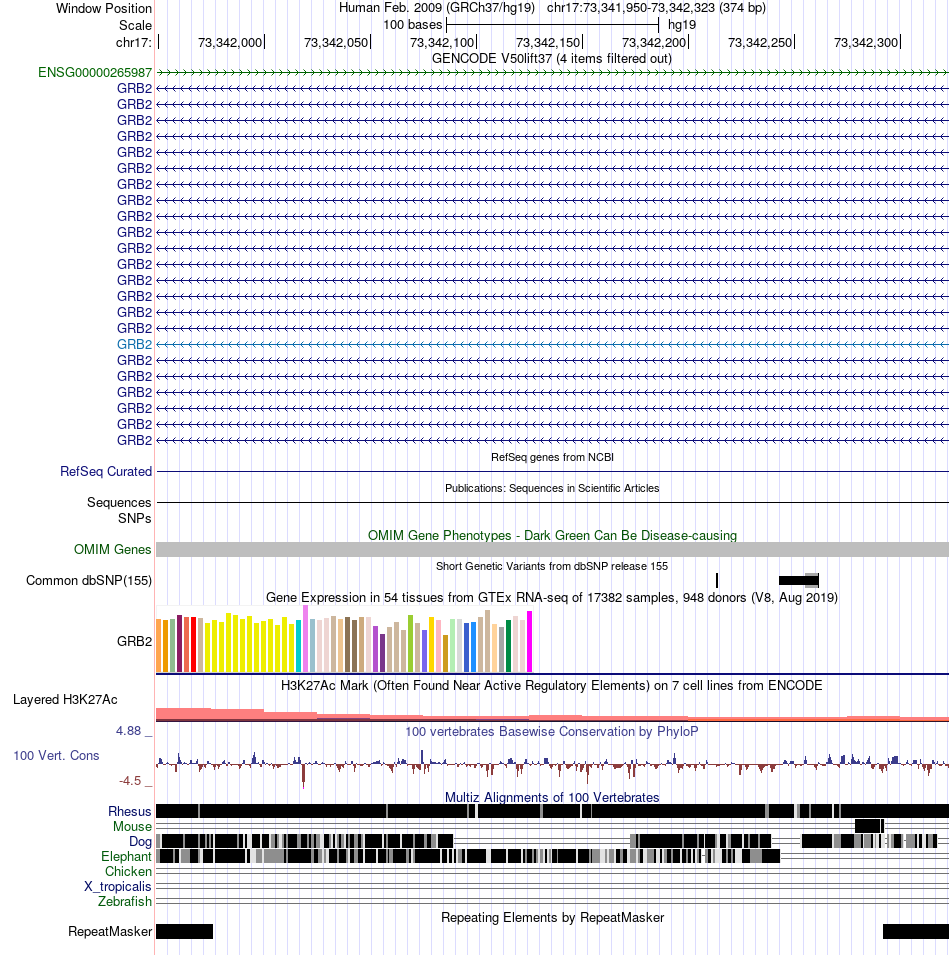Image resolution: width=950 pixels, height=955 pixels.
Task: Click the Sequences label of Publications track
Action: pyautogui.click(x=119, y=502)
